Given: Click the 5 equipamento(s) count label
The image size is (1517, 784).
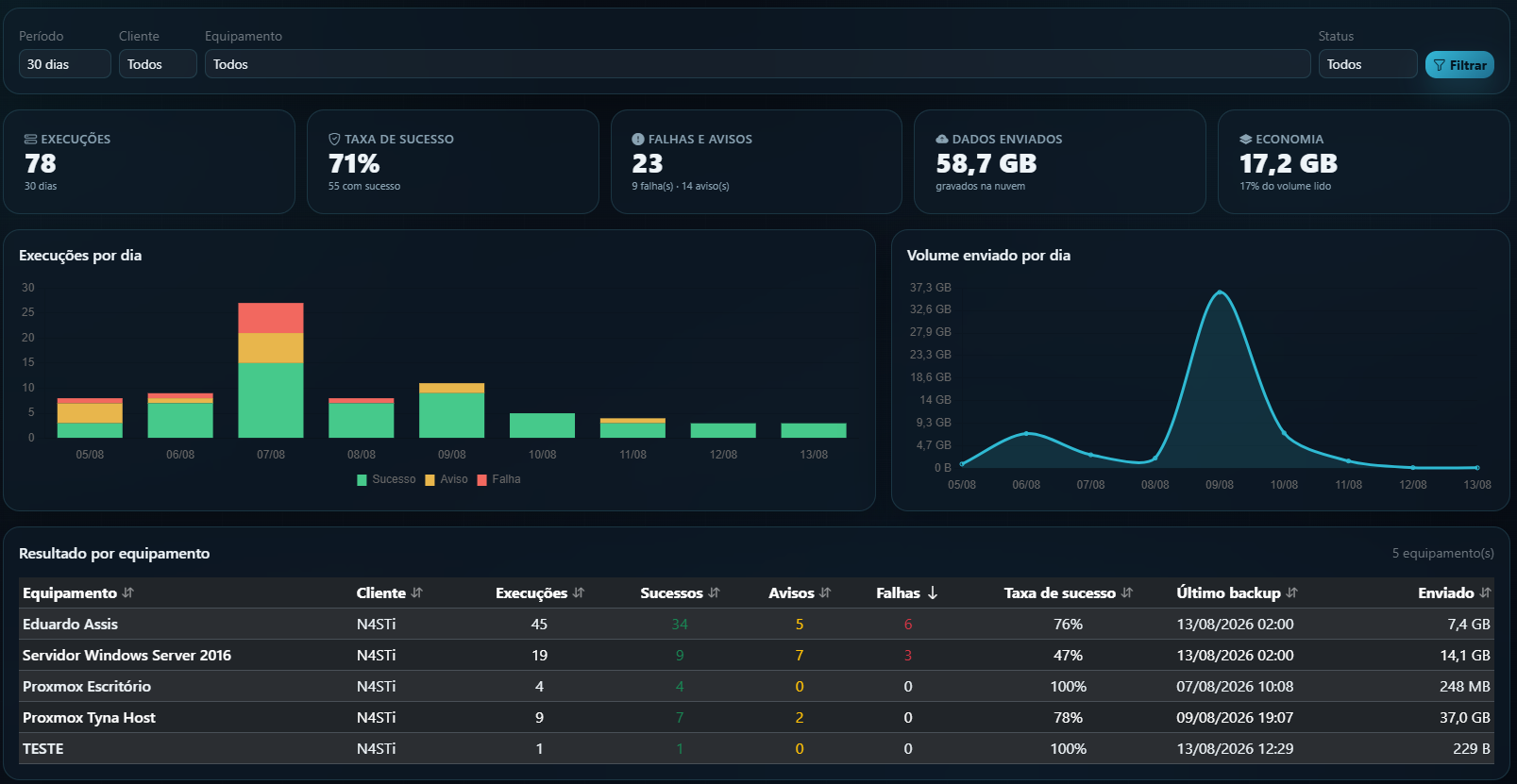Looking at the screenshot, I should coord(1442,553).
